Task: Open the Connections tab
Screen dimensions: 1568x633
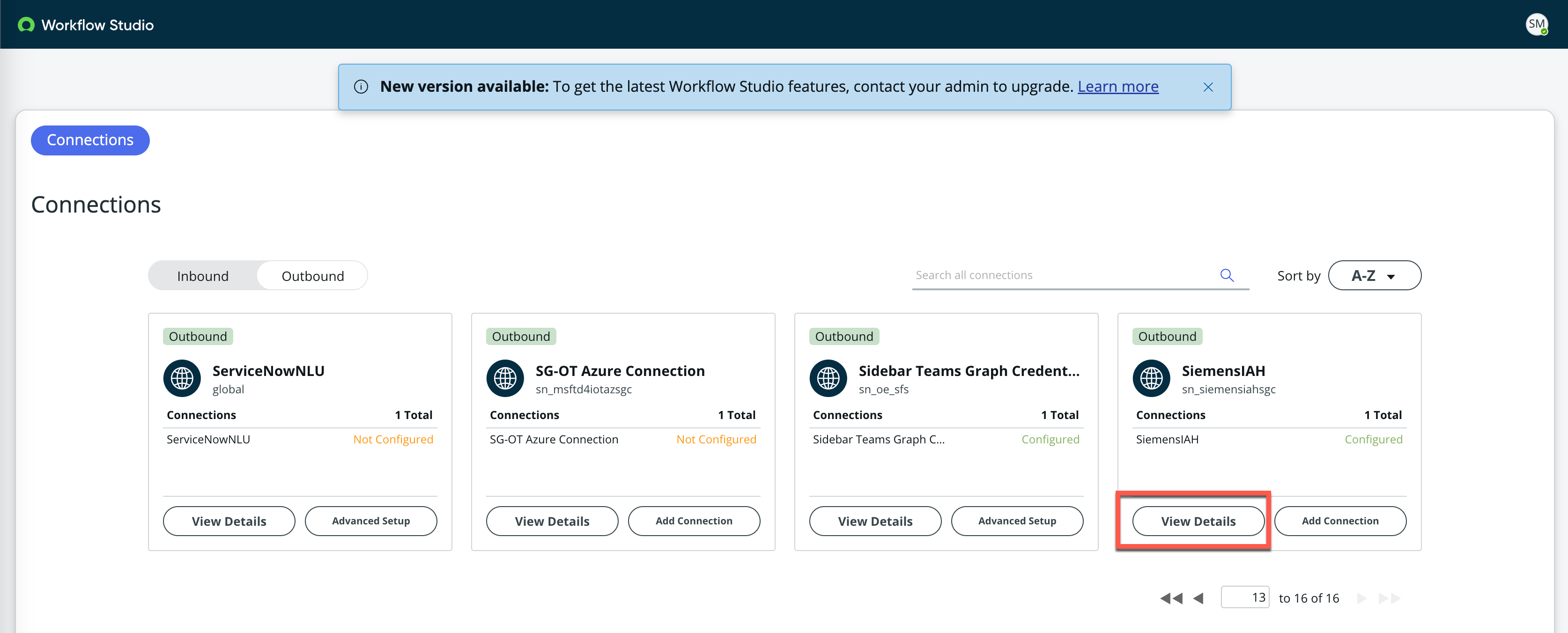Action: point(90,140)
